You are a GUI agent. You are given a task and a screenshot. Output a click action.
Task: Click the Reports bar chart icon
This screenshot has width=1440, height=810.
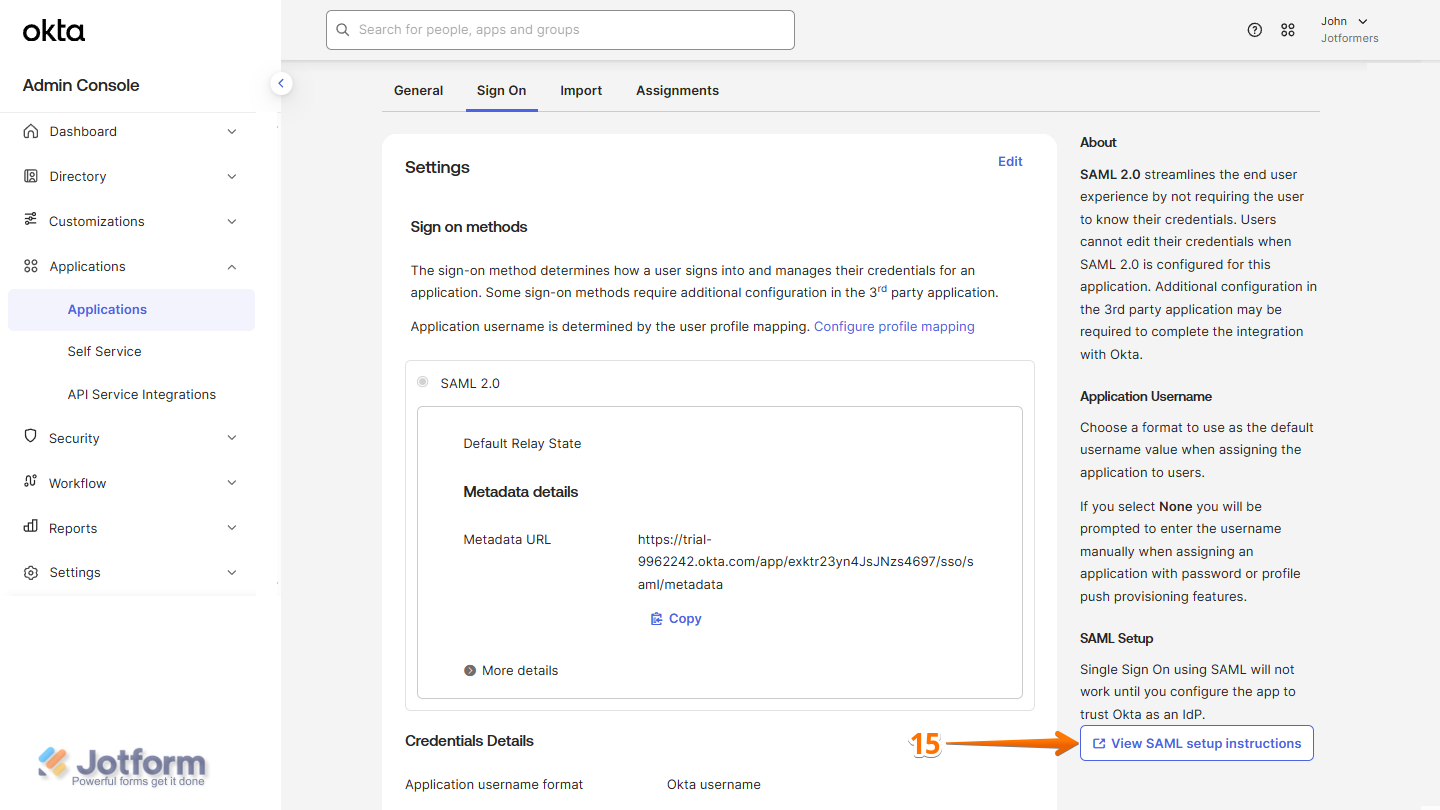31,528
